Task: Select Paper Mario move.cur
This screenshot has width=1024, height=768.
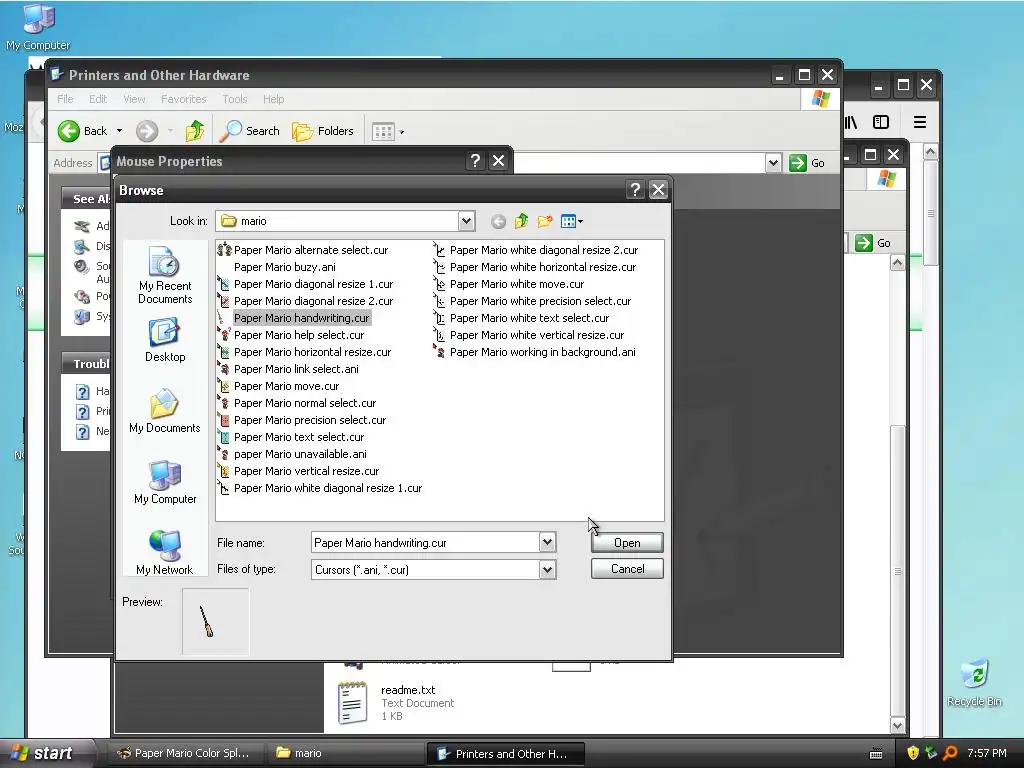Action: tap(279, 386)
